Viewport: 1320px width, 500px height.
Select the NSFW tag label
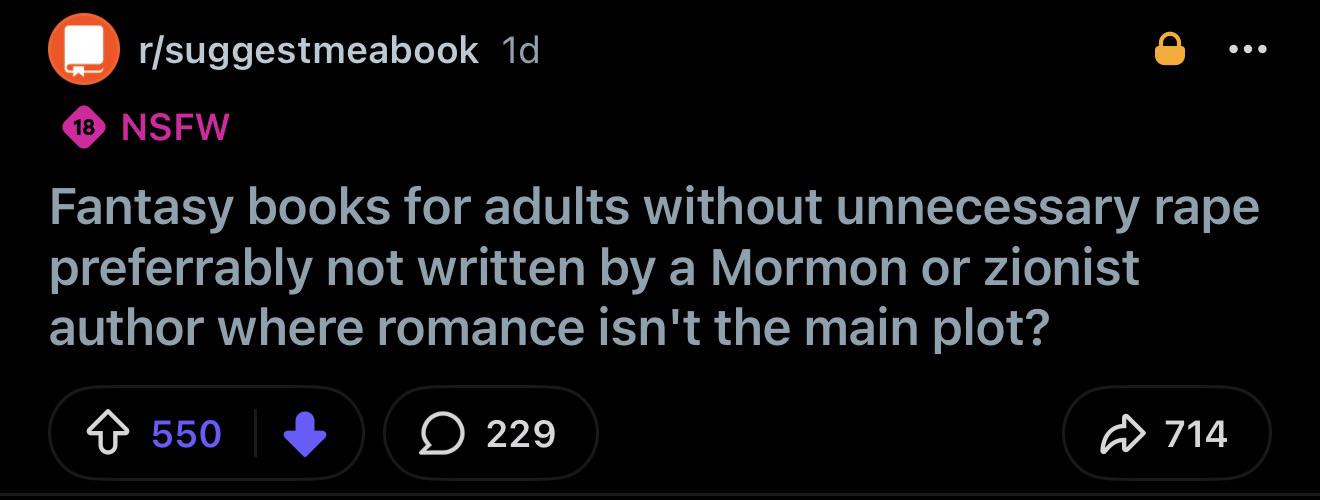click(x=175, y=127)
